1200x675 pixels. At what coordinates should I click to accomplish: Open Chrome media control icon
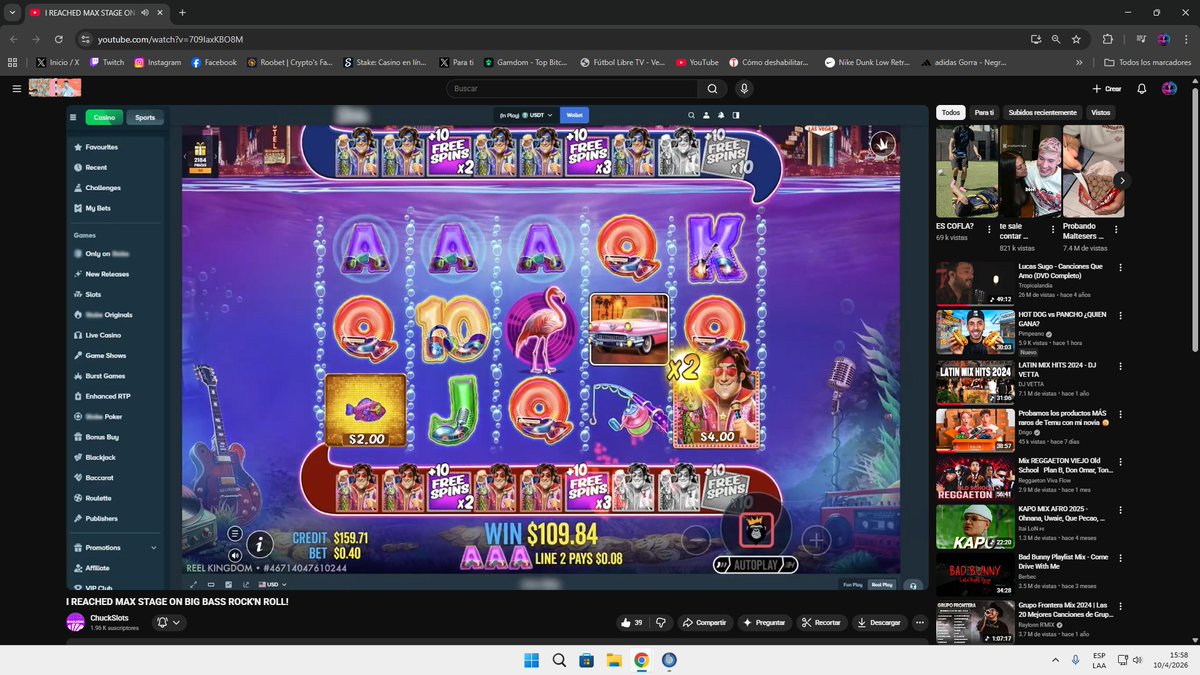(x=1142, y=39)
